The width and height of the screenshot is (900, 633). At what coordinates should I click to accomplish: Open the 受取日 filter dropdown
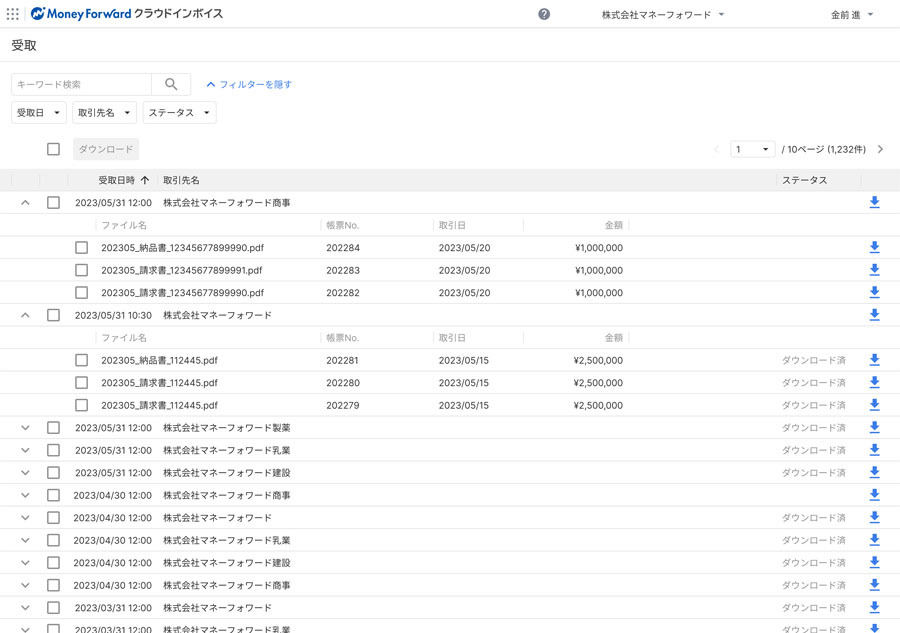coord(39,112)
